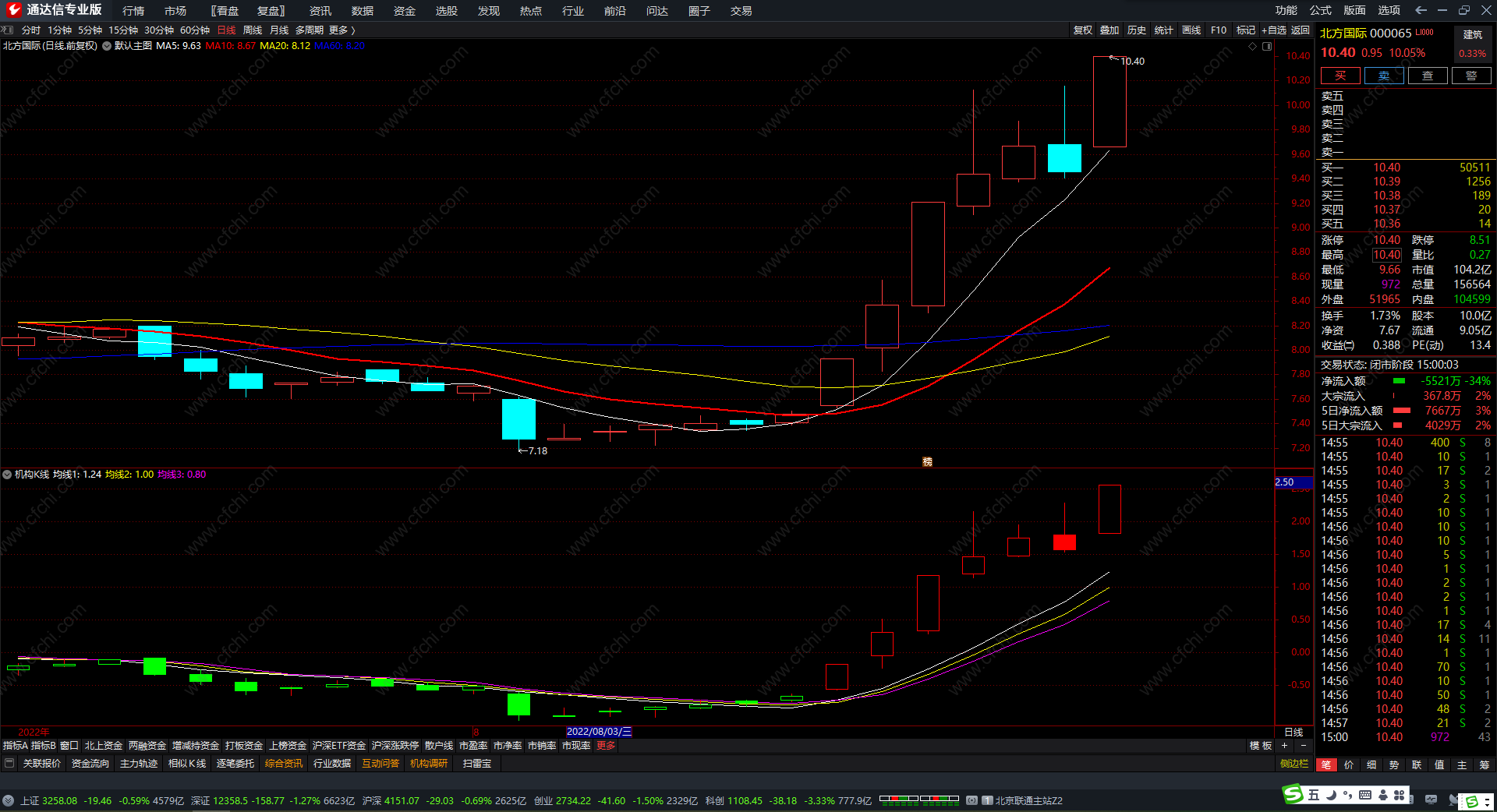The width and height of the screenshot is (1497, 812).
Task: Click the camera icon before 北京联通主站
Action: point(971,800)
